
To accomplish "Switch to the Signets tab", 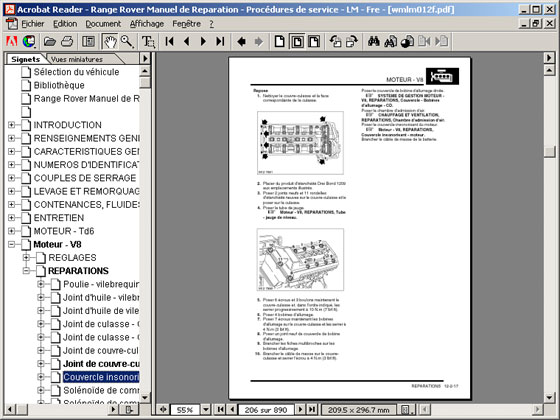I will 25,59.
